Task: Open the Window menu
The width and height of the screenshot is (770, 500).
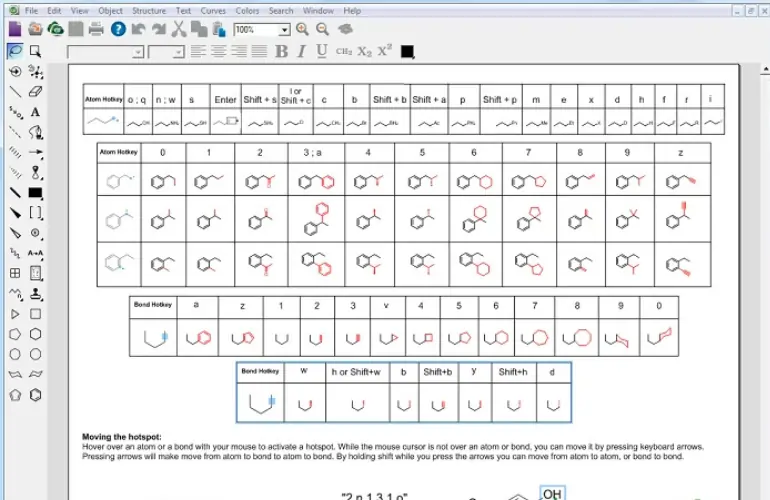Action: [x=318, y=10]
